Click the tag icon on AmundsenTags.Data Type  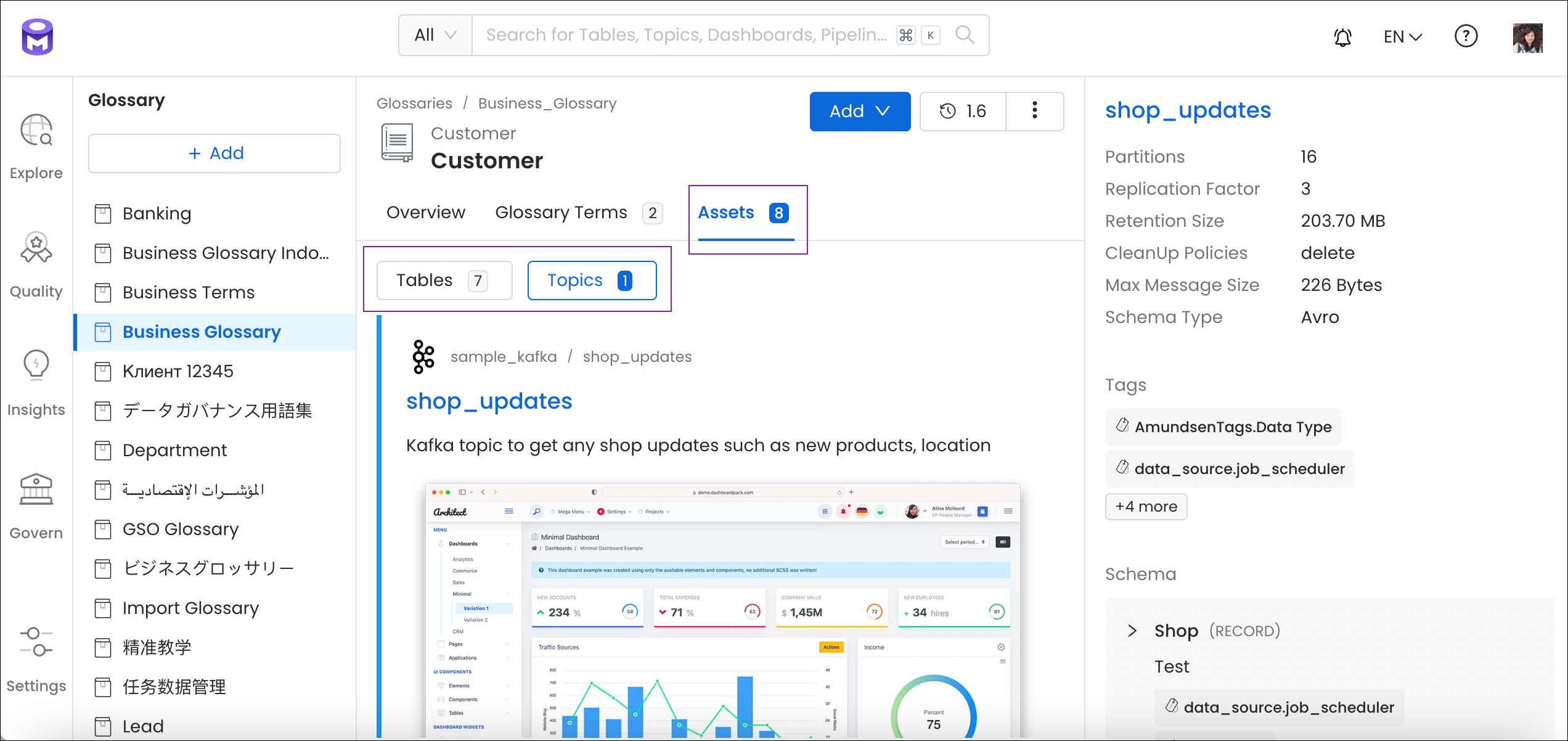click(x=1122, y=426)
